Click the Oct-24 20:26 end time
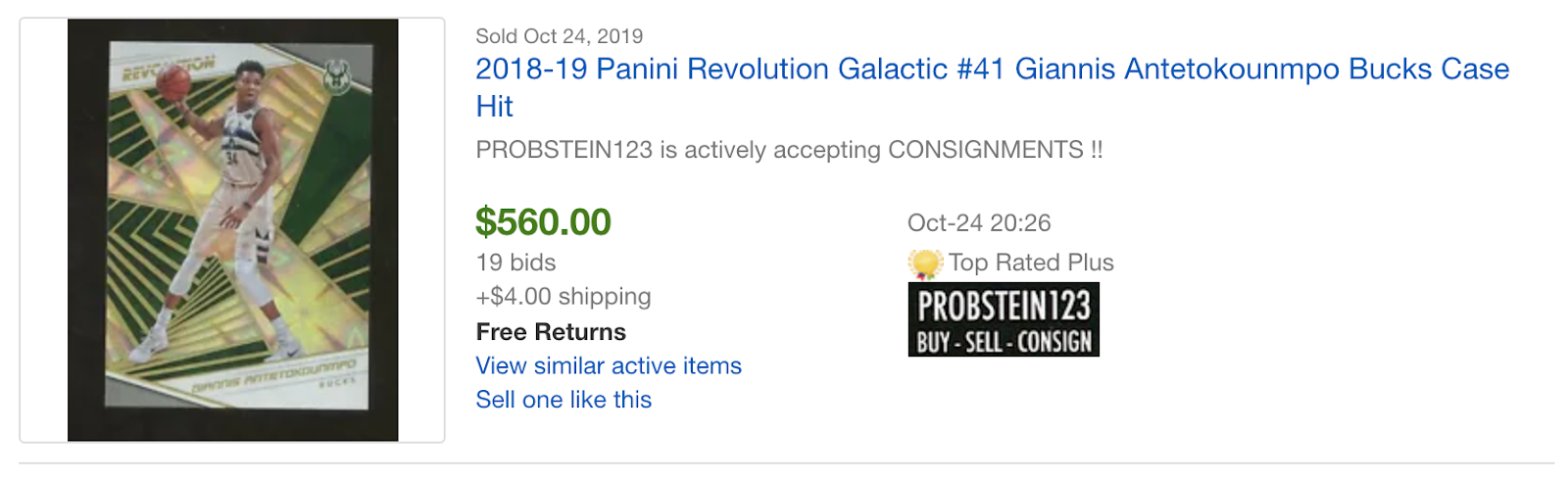This screenshot has height=481, width=1568. [978, 223]
